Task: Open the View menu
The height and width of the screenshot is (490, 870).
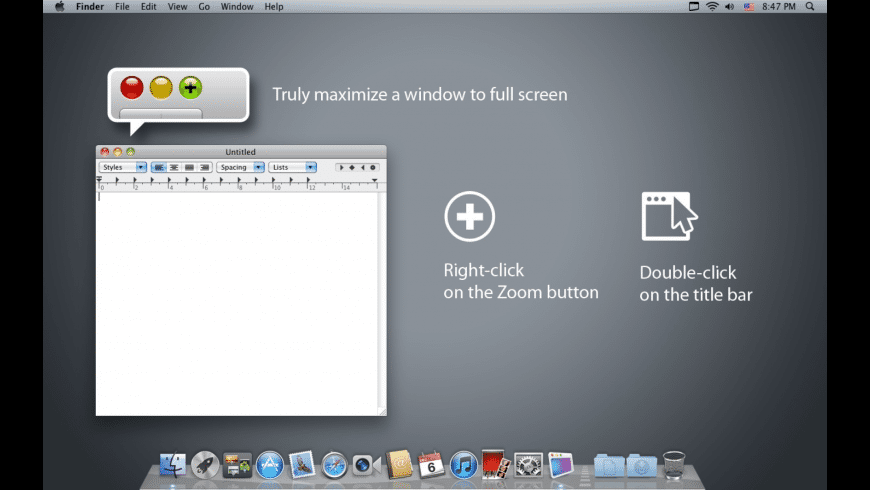Action: coord(177,7)
